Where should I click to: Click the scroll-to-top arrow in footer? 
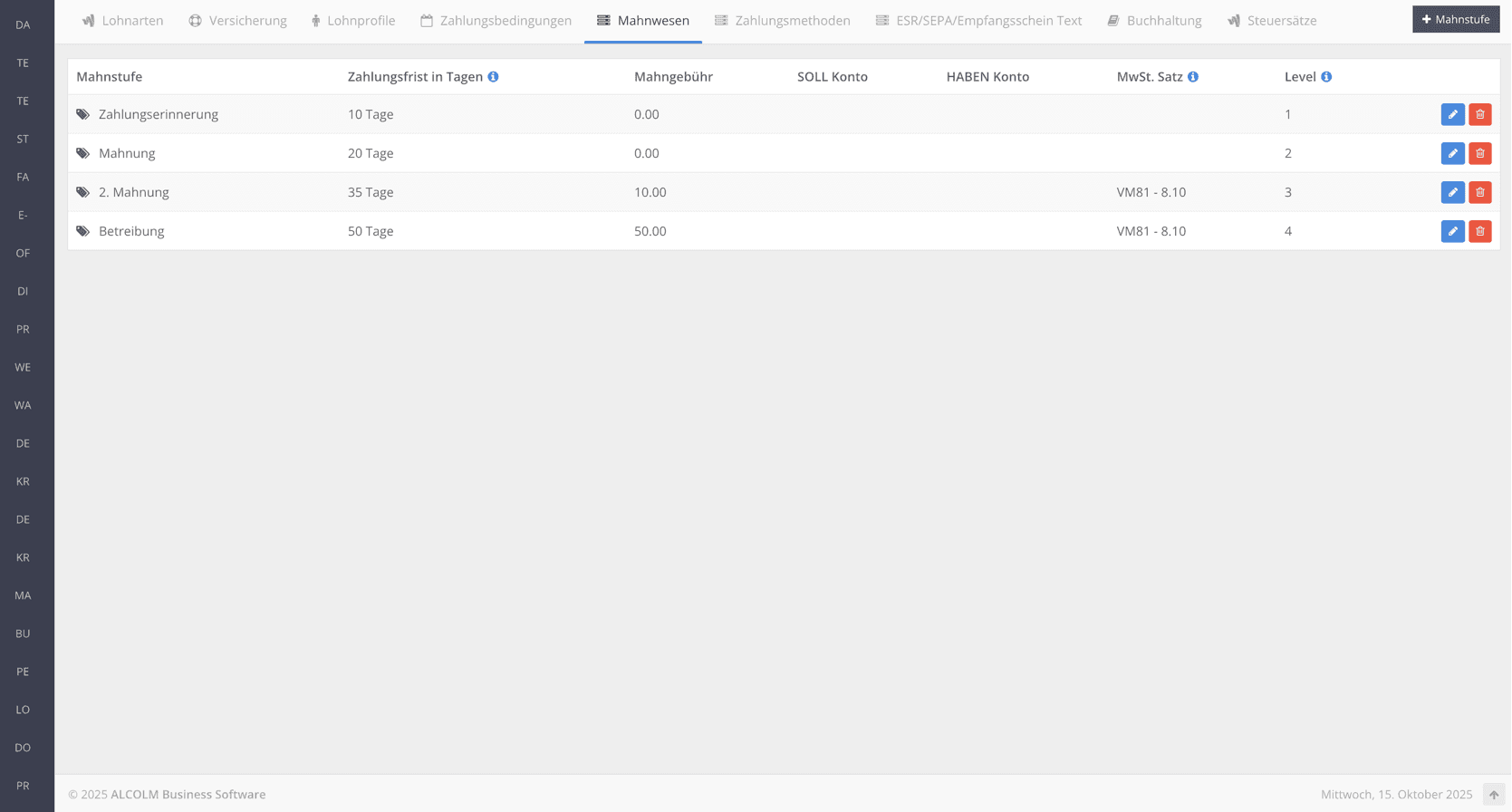(1494, 795)
